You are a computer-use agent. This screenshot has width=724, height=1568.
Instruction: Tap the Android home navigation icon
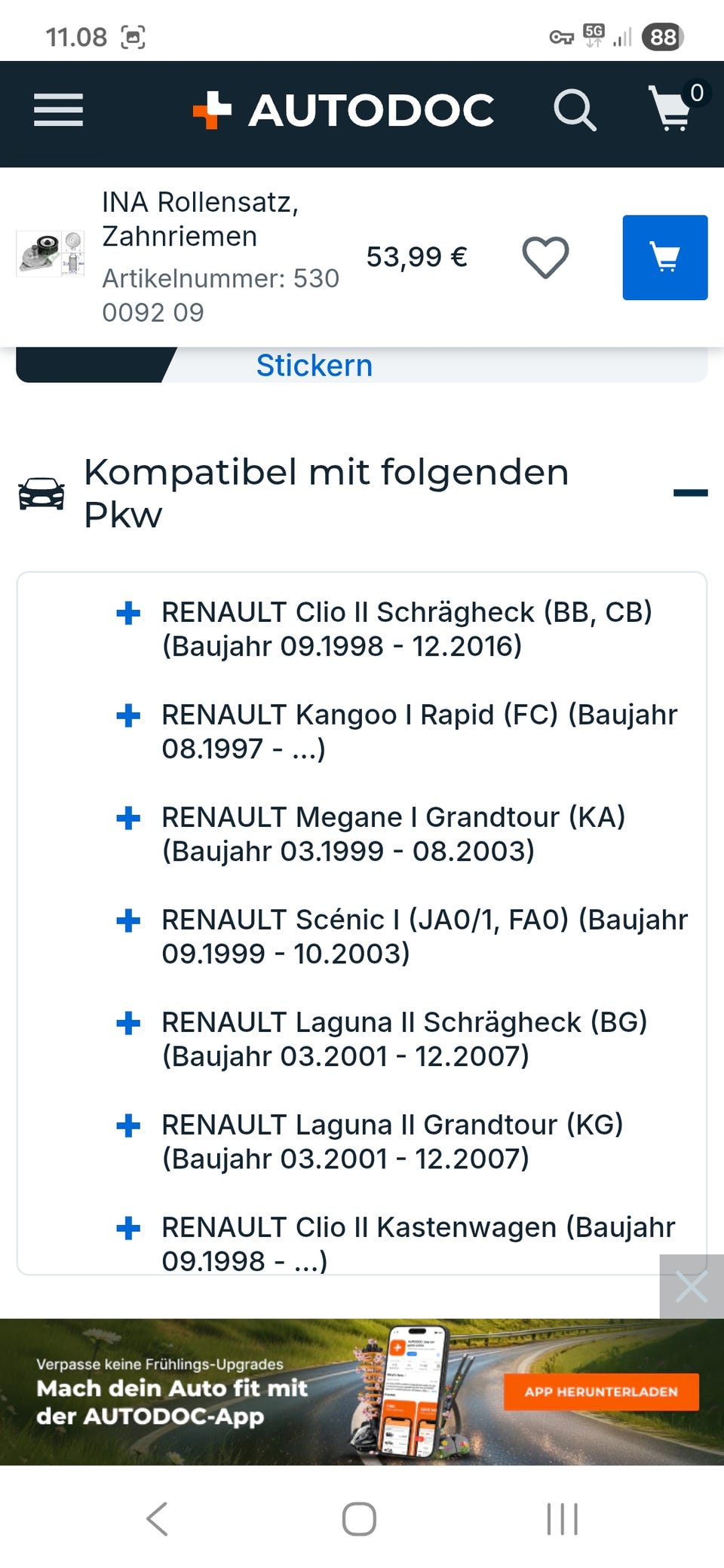(x=359, y=1518)
